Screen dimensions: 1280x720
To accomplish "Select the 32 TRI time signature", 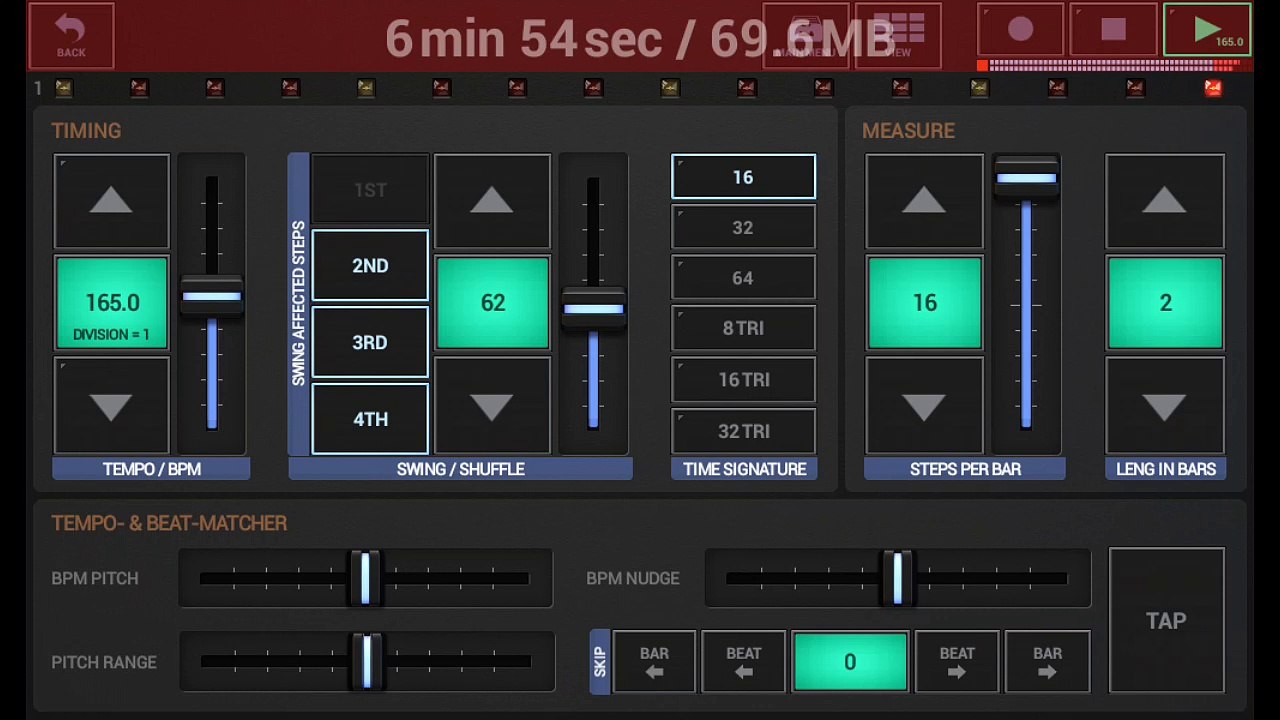I will click(x=743, y=431).
